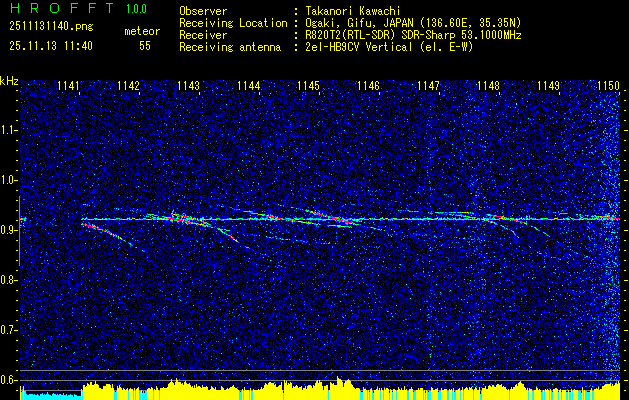This screenshot has width=629, height=400.
Task: Click the R820T2(RTL-SDR) receiver text
Action: (413, 35)
